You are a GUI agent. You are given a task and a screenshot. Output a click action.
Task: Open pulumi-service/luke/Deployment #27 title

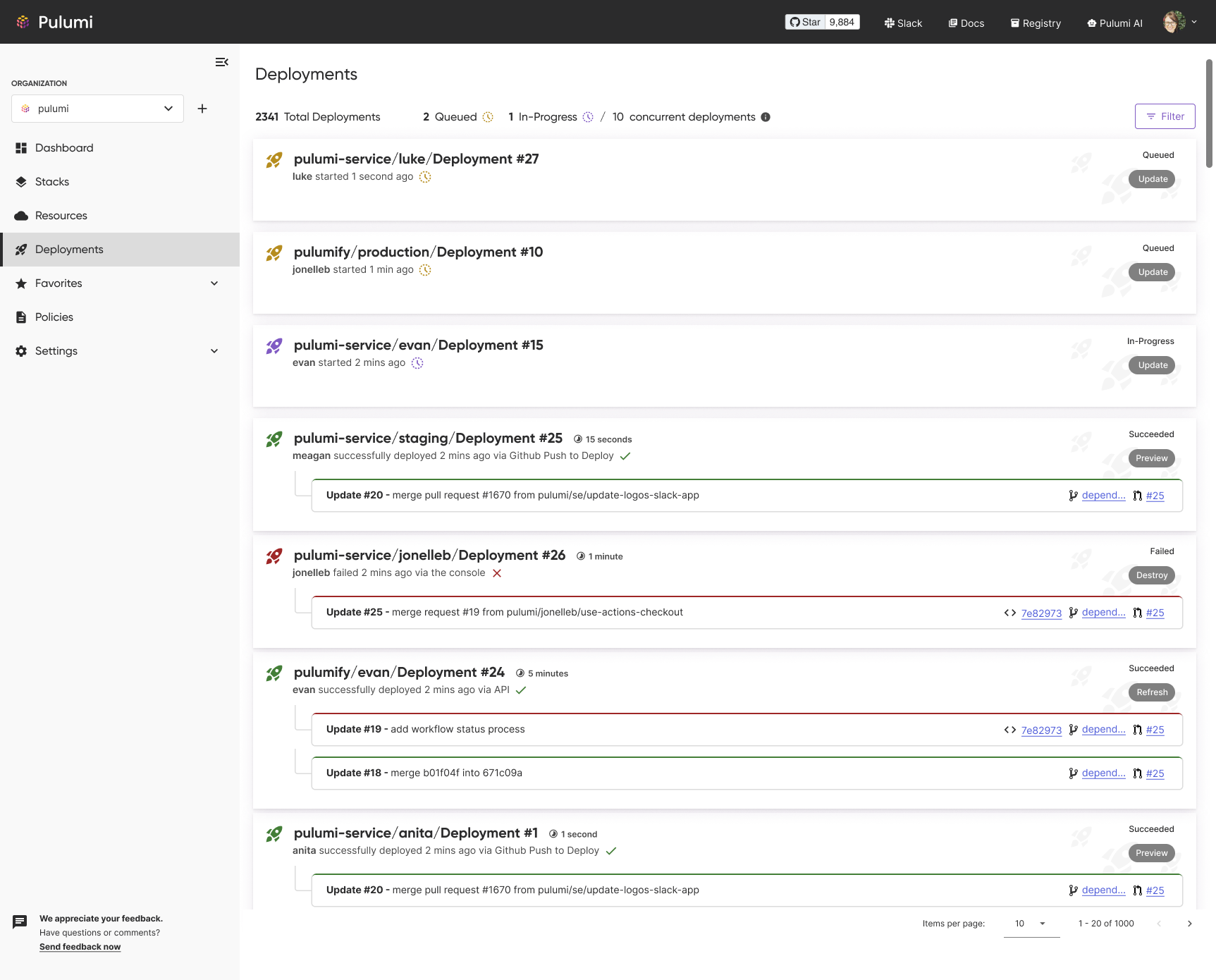pyautogui.click(x=416, y=159)
